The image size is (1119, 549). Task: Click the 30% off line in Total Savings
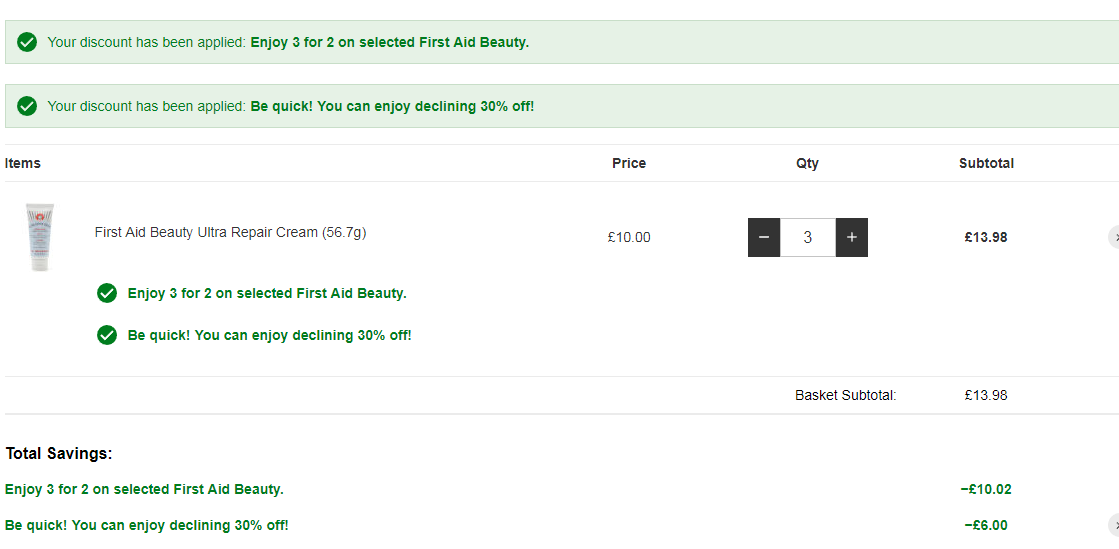point(146,525)
